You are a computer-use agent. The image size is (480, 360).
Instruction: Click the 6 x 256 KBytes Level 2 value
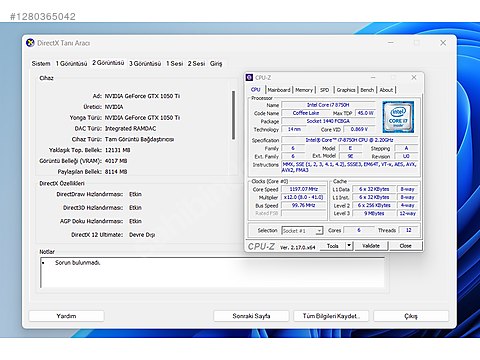(x=374, y=205)
